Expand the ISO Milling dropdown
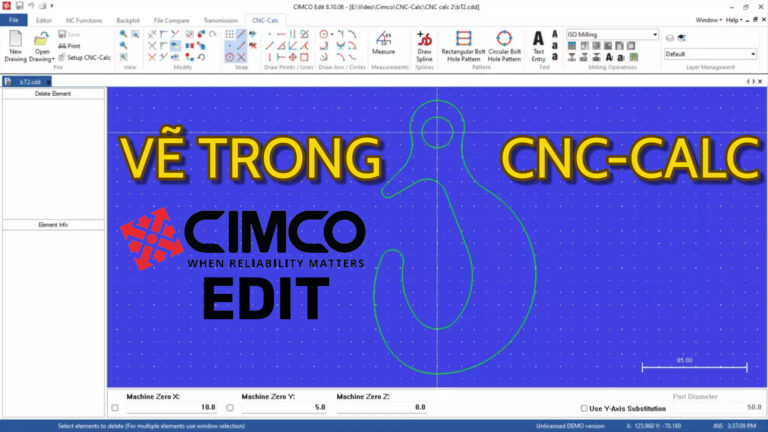 click(655, 34)
